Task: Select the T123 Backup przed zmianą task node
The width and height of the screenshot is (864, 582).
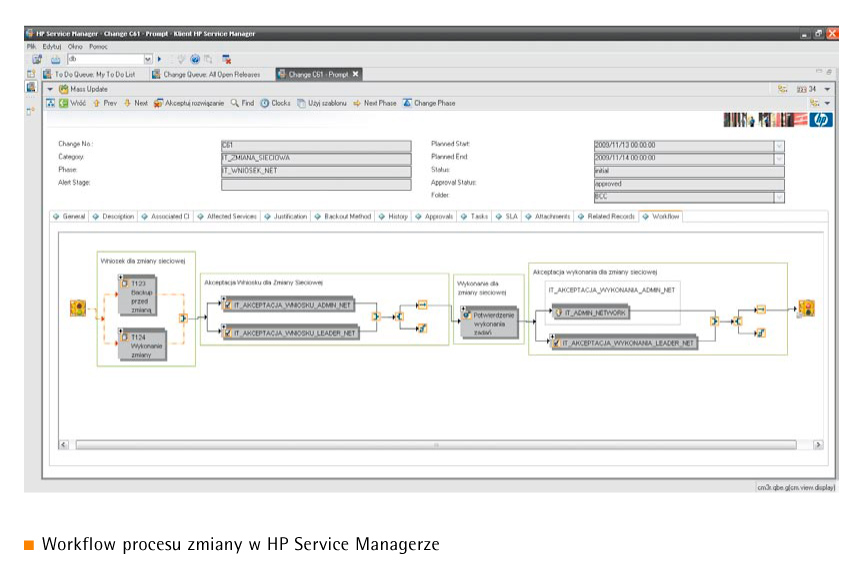Action: coord(138,296)
